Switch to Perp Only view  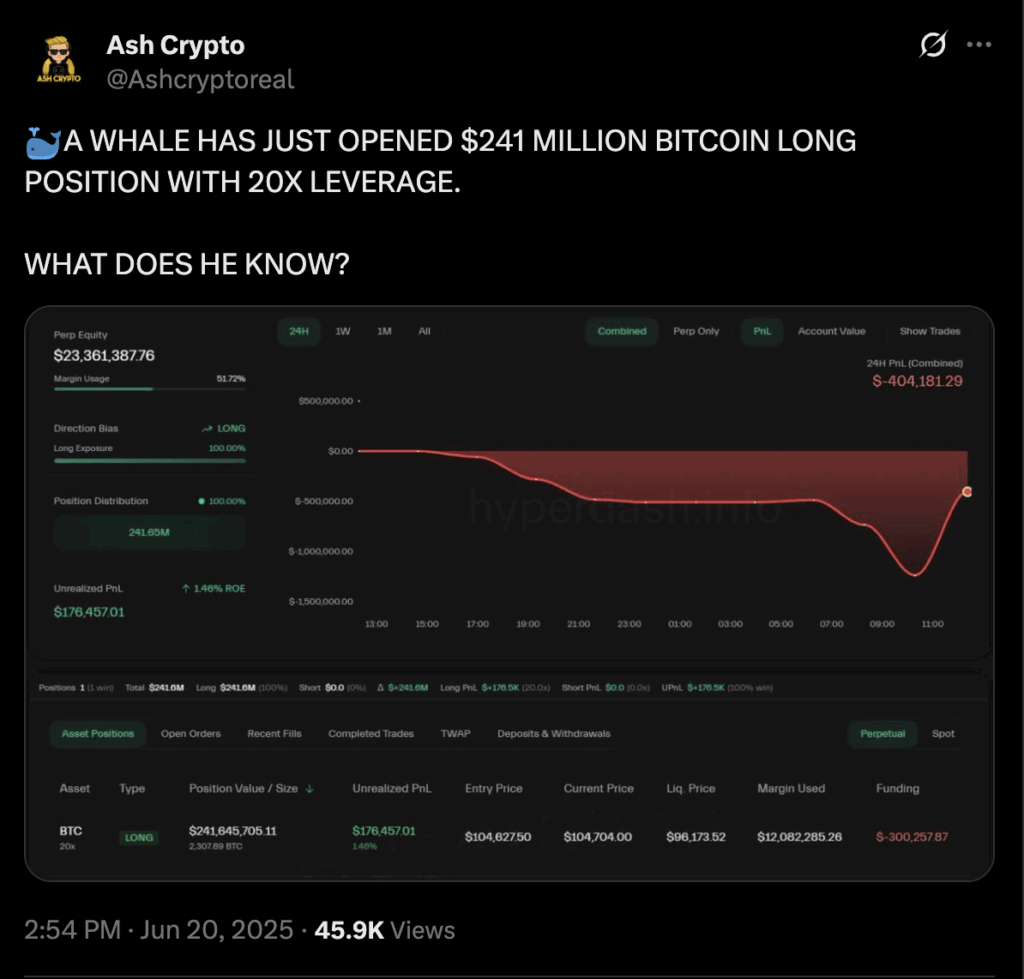pyautogui.click(x=696, y=331)
